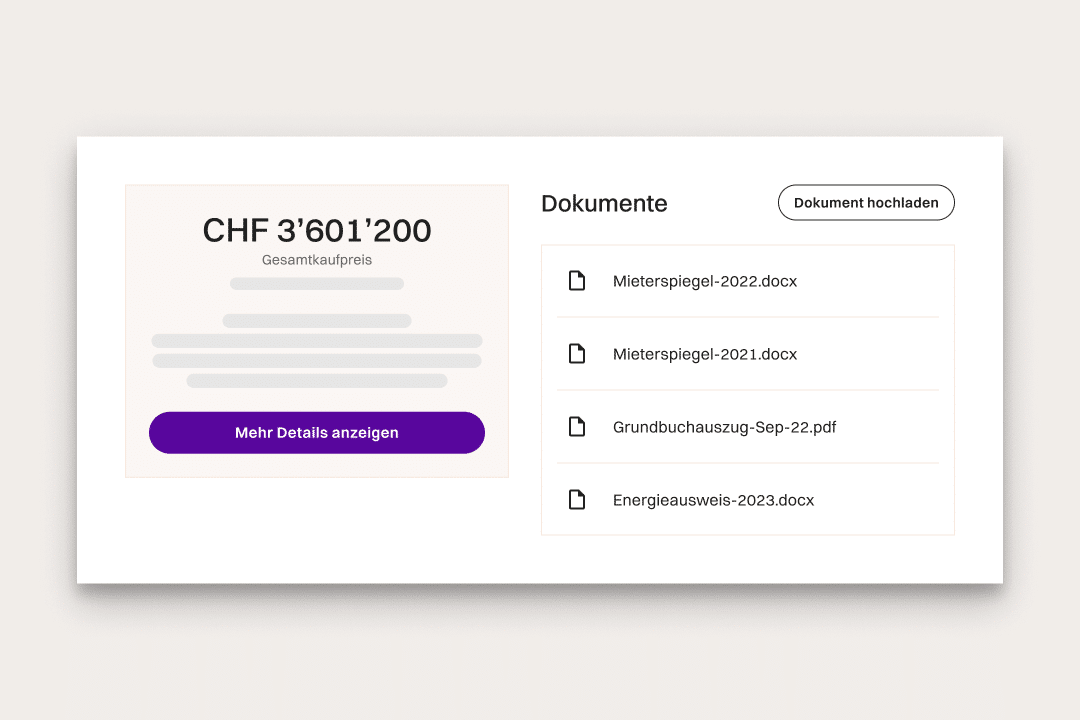Open the Grundbuchauszug-Sep-22.pdf file name
This screenshot has width=1080, height=720.
tap(724, 427)
